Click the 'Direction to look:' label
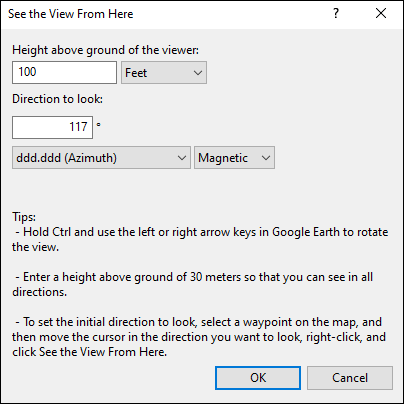This screenshot has height=404, width=404. [57, 99]
